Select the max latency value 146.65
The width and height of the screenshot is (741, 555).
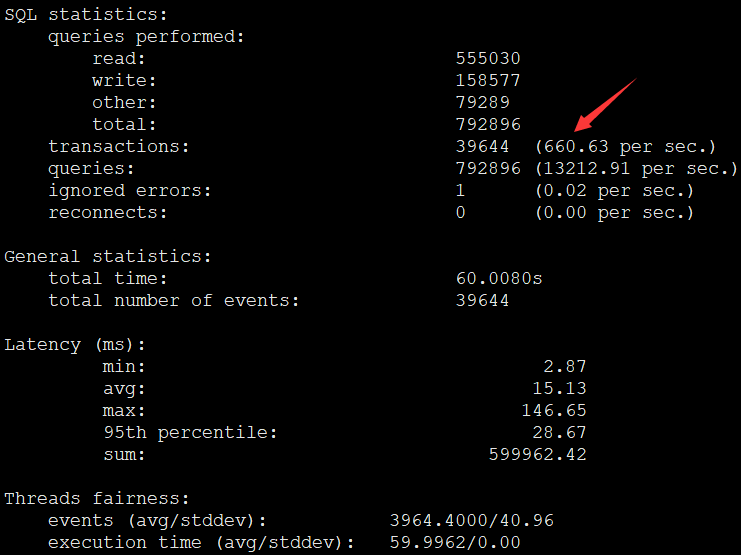point(554,410)
